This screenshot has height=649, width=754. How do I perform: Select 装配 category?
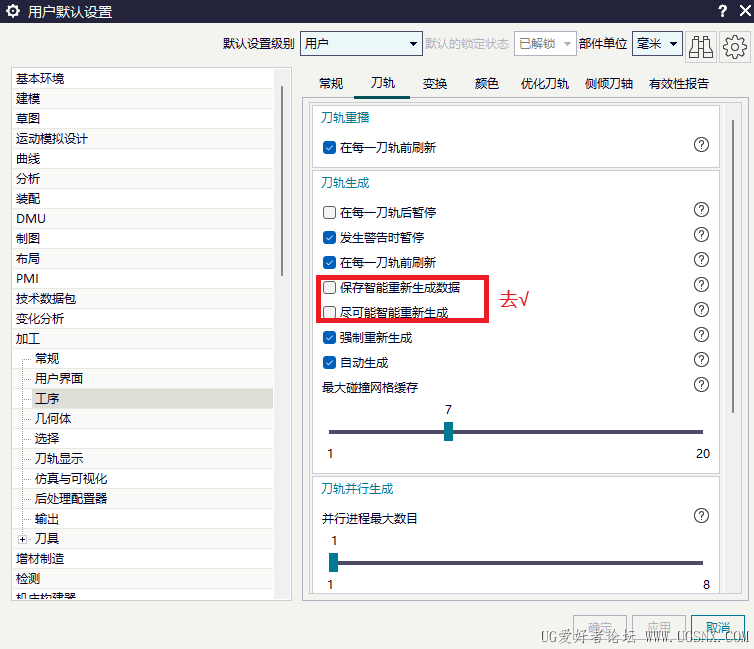pyautogui.click(x=143, y=199)
